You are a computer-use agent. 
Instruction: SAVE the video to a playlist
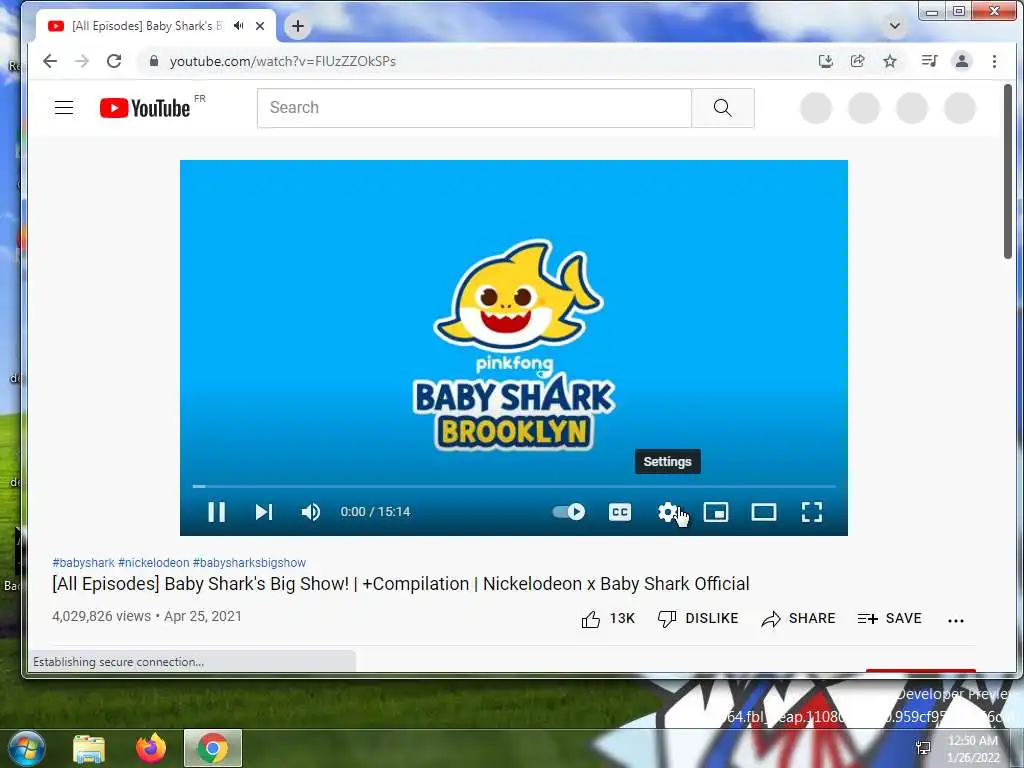pyautogui.click(x=889, y=619)
